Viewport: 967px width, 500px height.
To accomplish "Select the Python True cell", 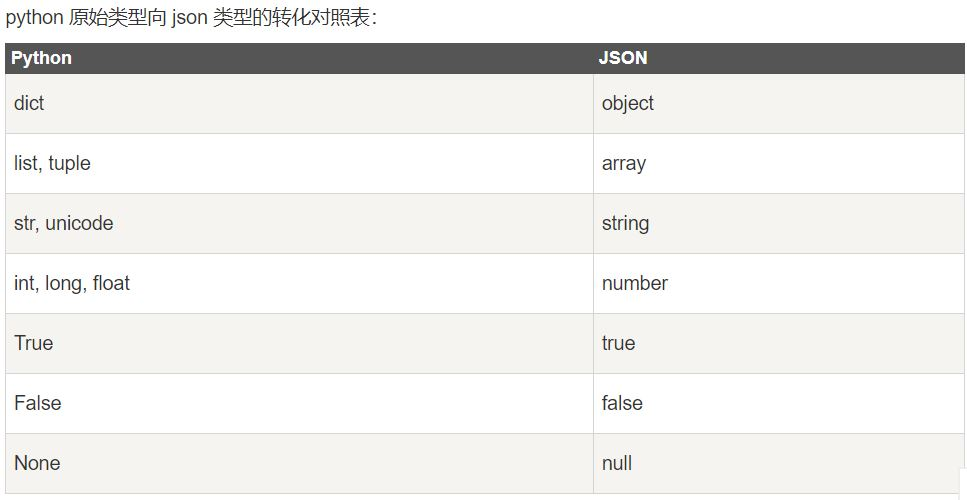I will 299,343.
